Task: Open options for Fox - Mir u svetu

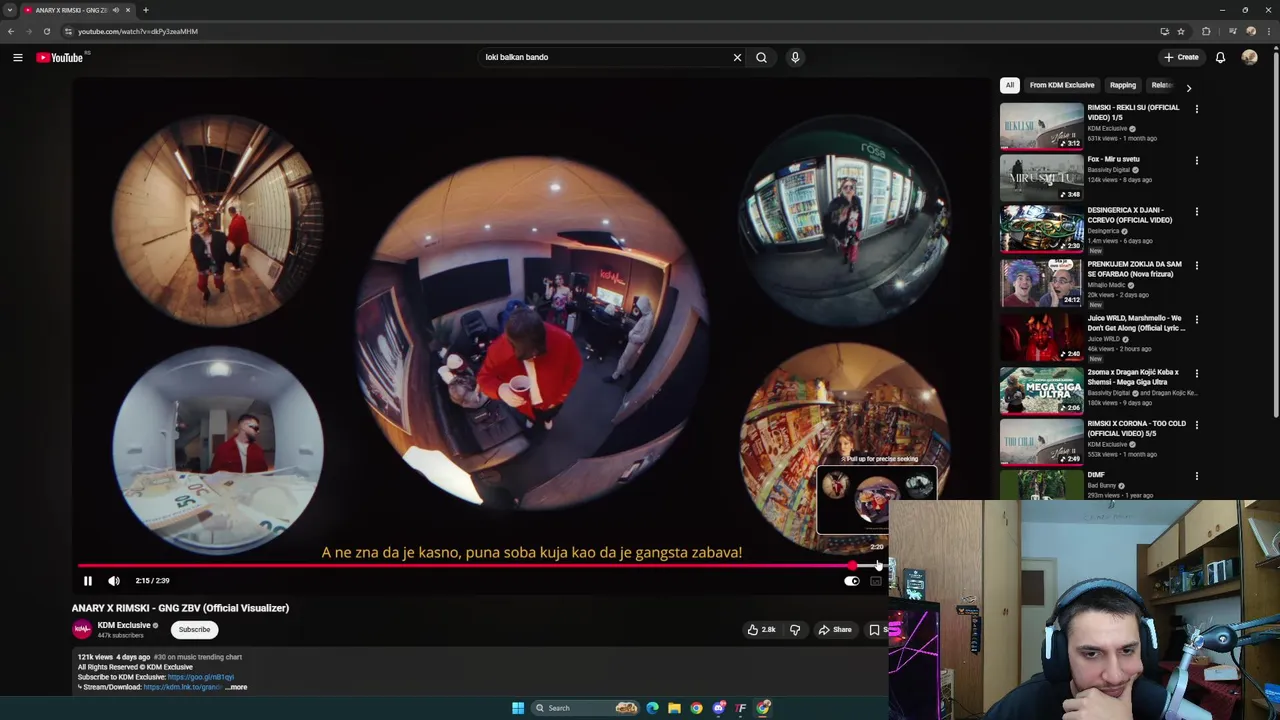Action: coord(1197,160)
